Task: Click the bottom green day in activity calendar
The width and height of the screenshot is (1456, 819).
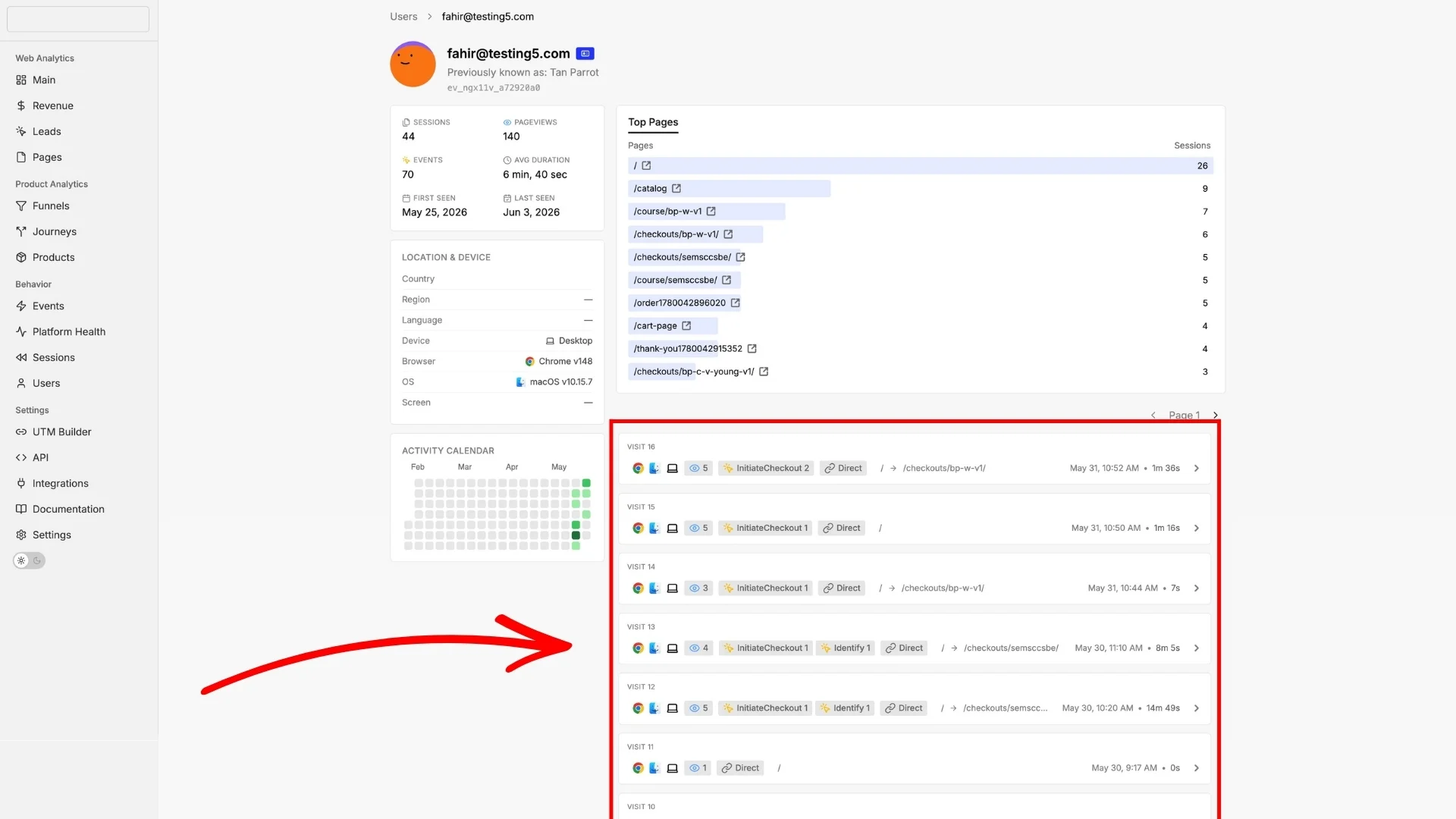Action: tap(576, 546)
